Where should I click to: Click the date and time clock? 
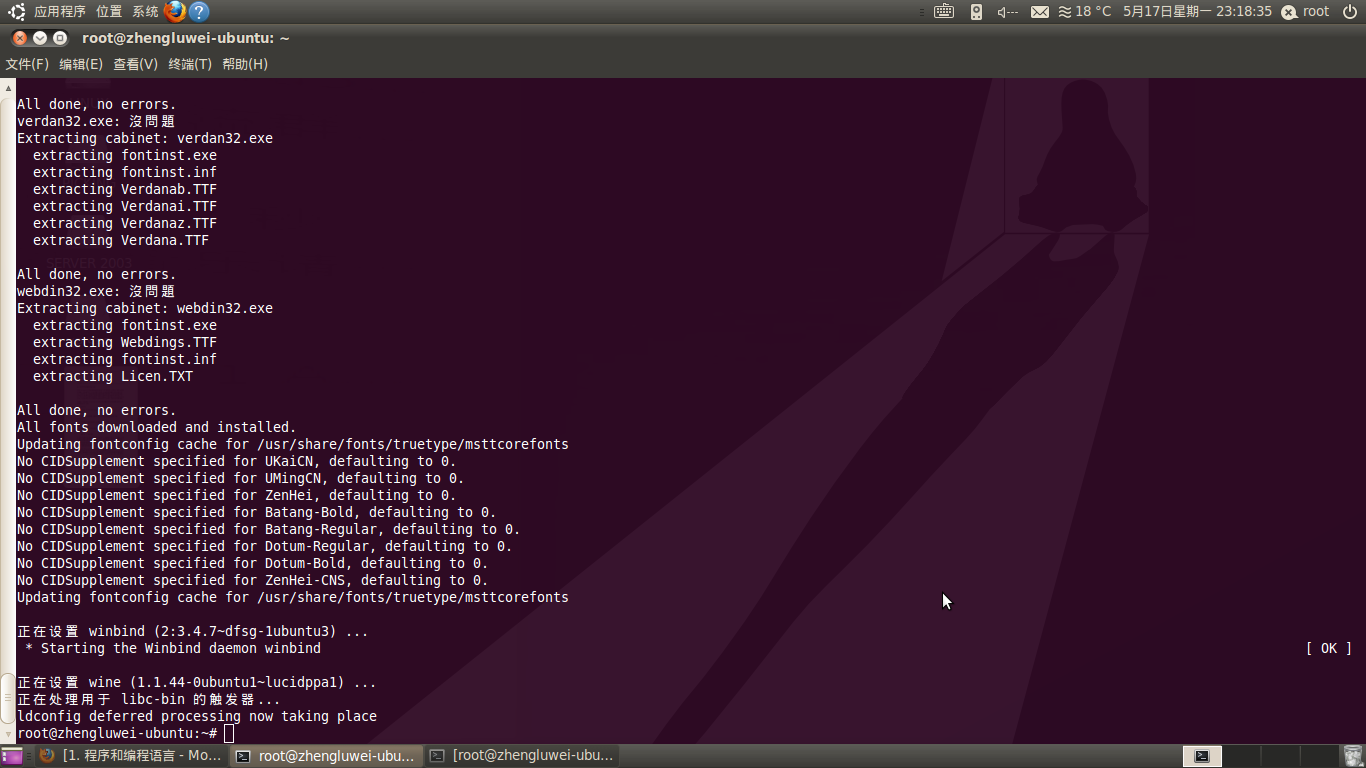point(1197,12)
